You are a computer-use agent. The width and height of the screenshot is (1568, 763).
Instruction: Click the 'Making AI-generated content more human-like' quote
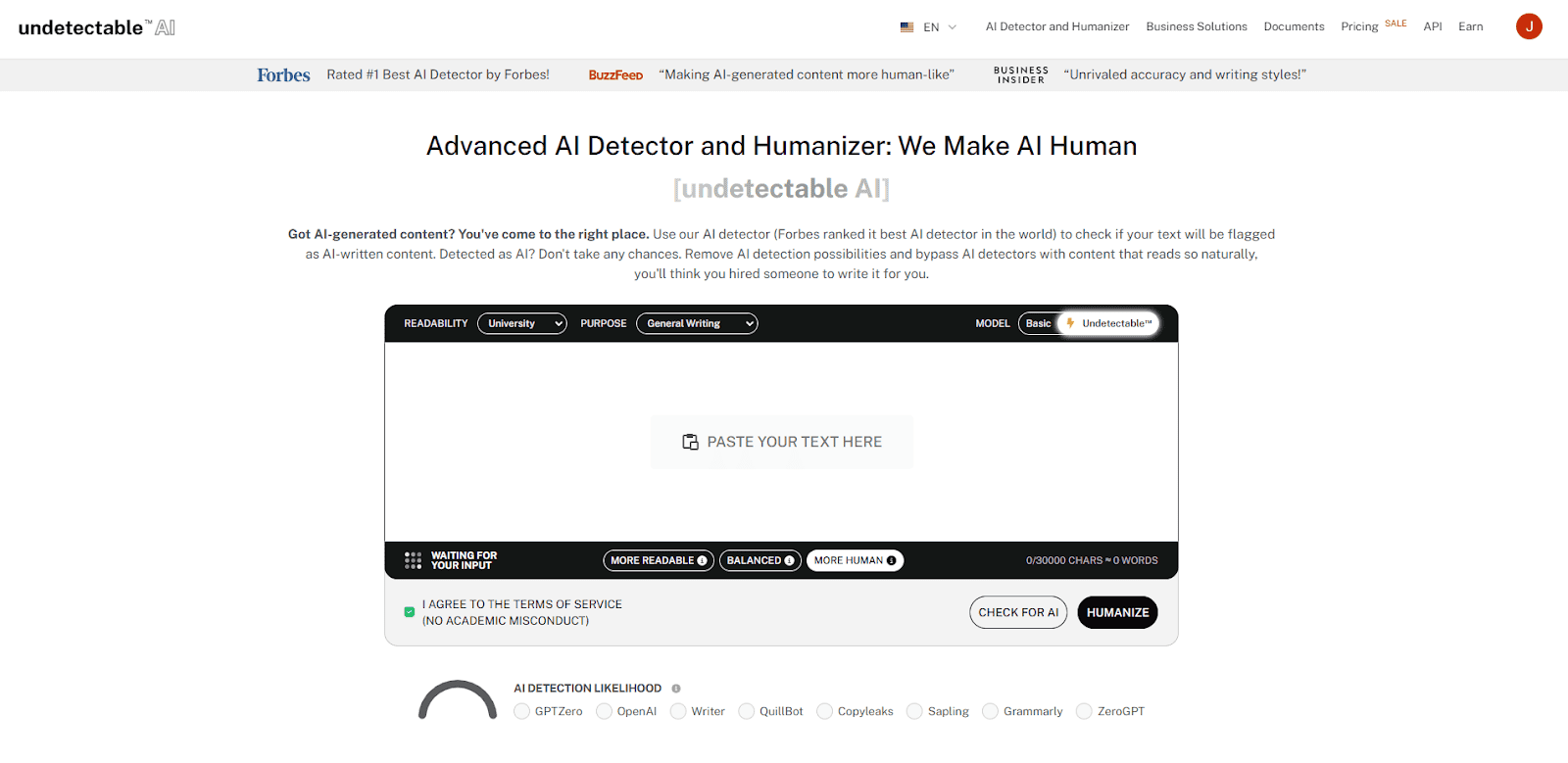807,74
